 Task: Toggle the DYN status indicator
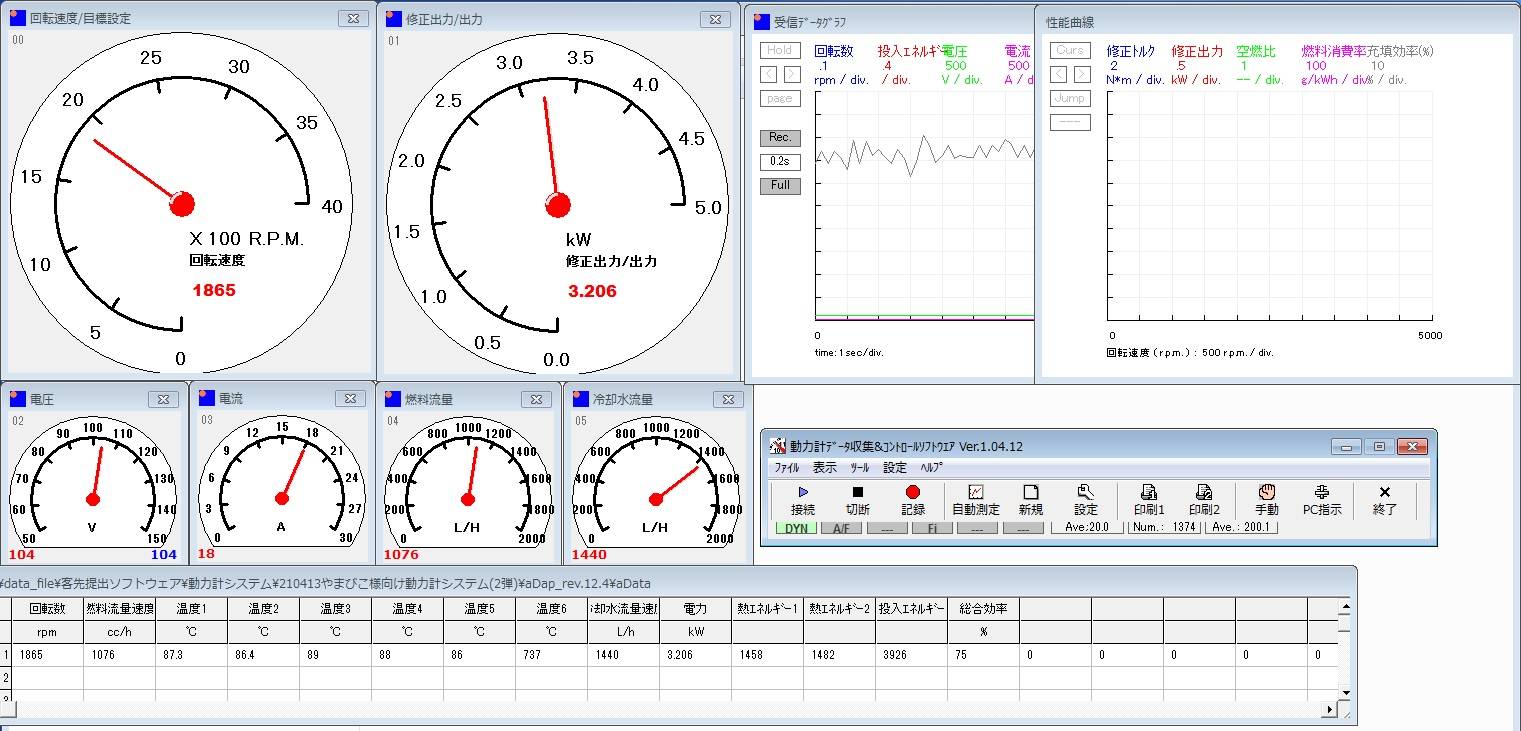(796, 528)
